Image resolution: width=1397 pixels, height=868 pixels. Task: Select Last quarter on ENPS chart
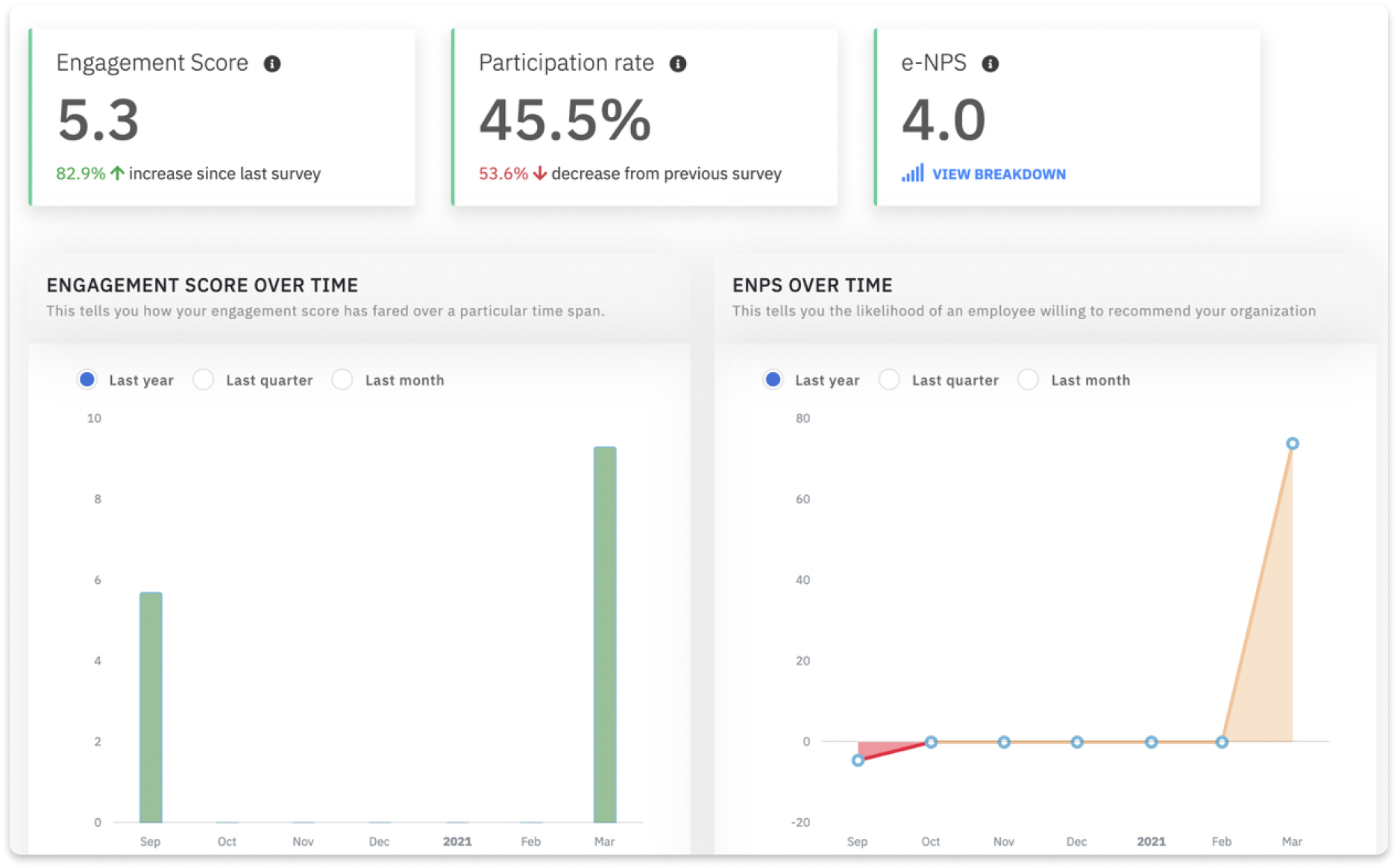click(x=888, y=380)
